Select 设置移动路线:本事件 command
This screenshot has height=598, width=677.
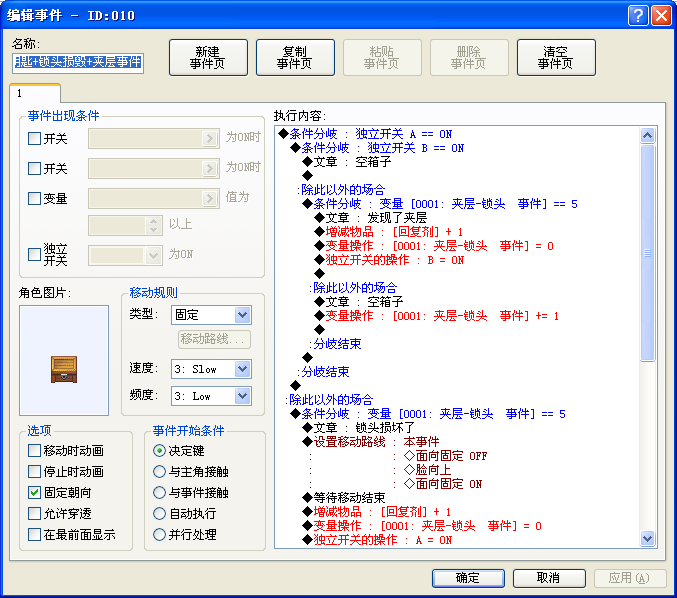click(x=371, y=442)
